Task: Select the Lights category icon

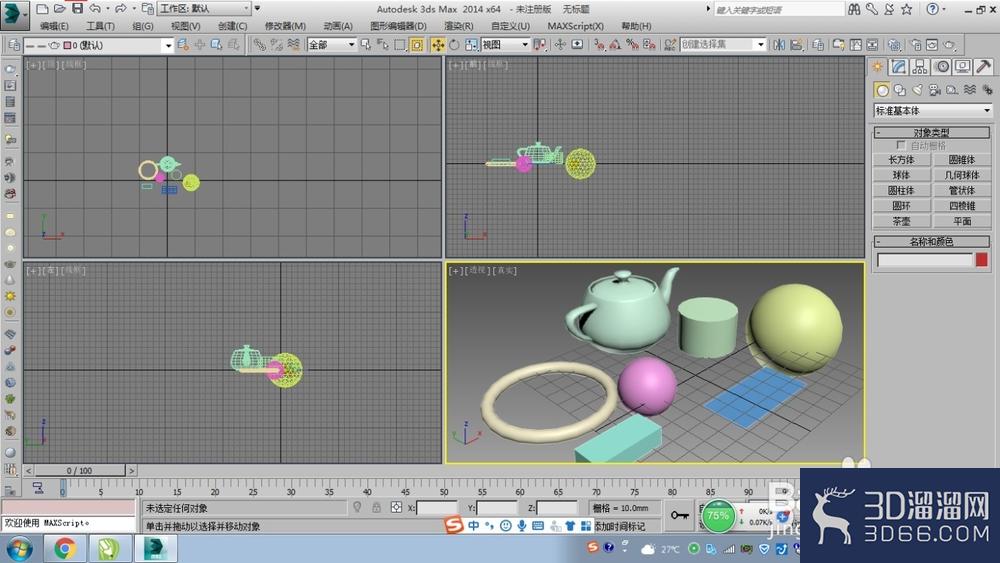Action: pyautogui.click(x=917, y=90)
